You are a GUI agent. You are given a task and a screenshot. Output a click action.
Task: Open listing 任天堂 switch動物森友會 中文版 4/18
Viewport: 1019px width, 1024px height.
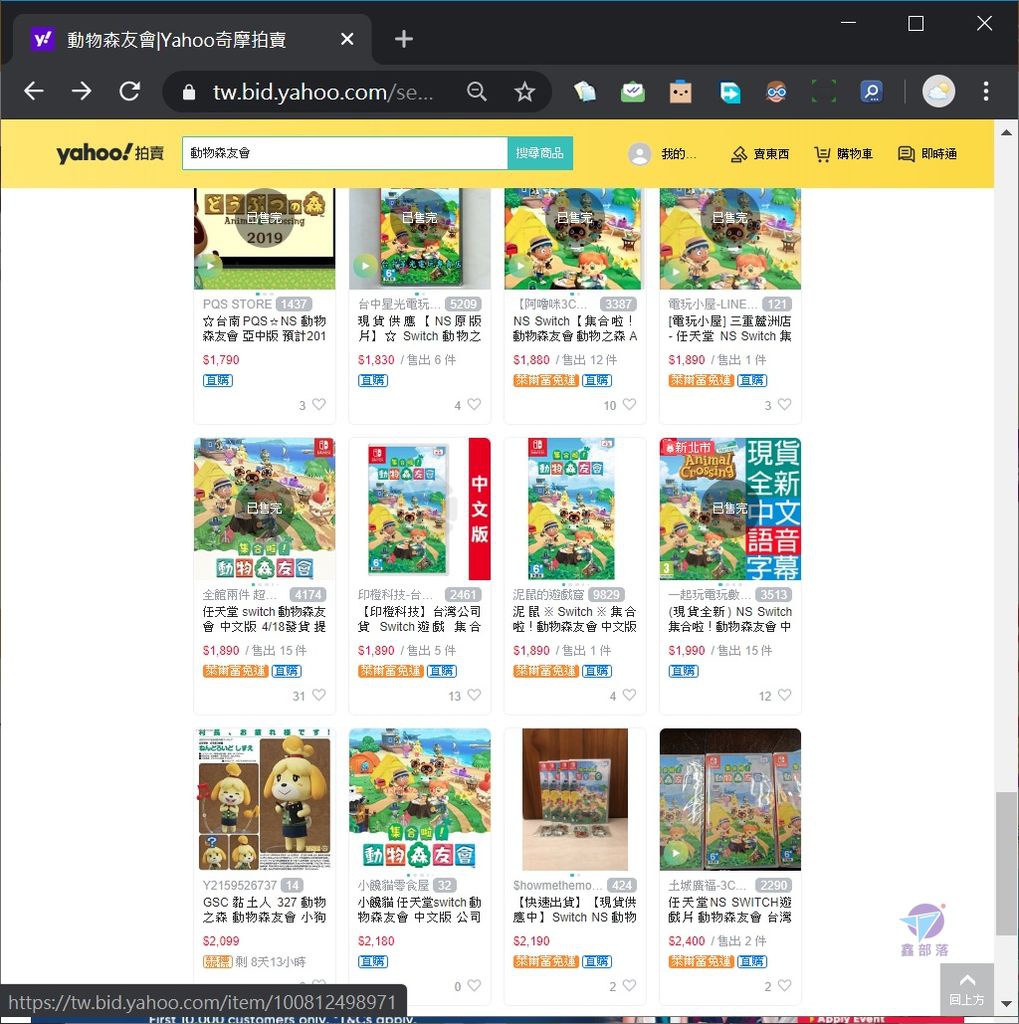point(265,619)
